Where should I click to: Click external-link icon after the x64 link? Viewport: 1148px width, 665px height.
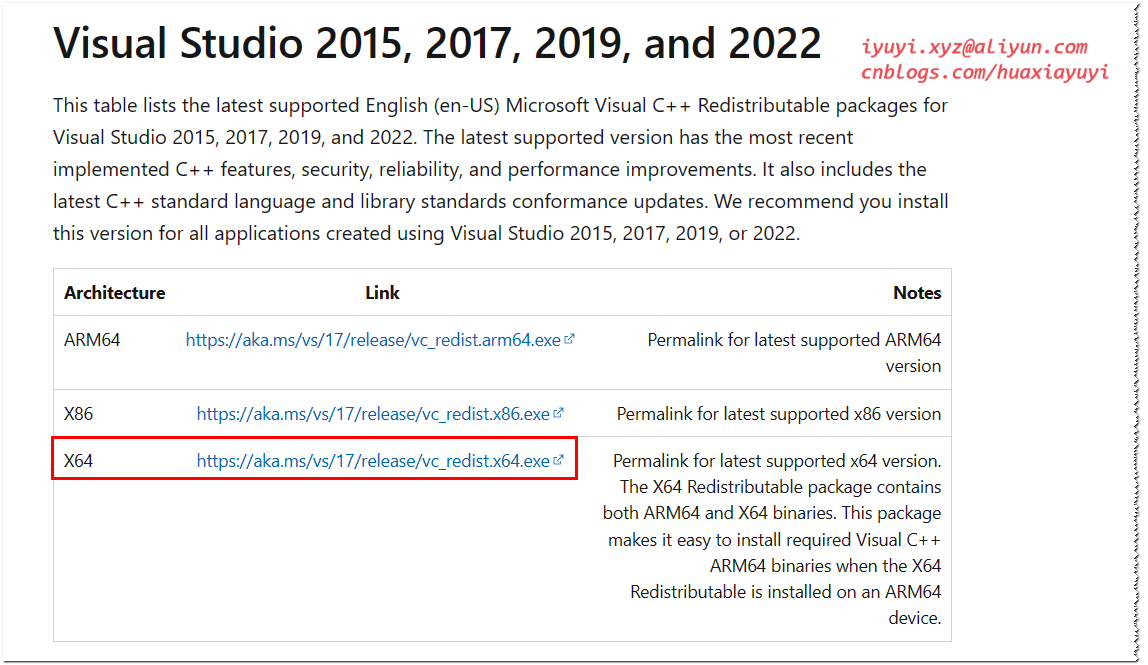pos(559,460)
